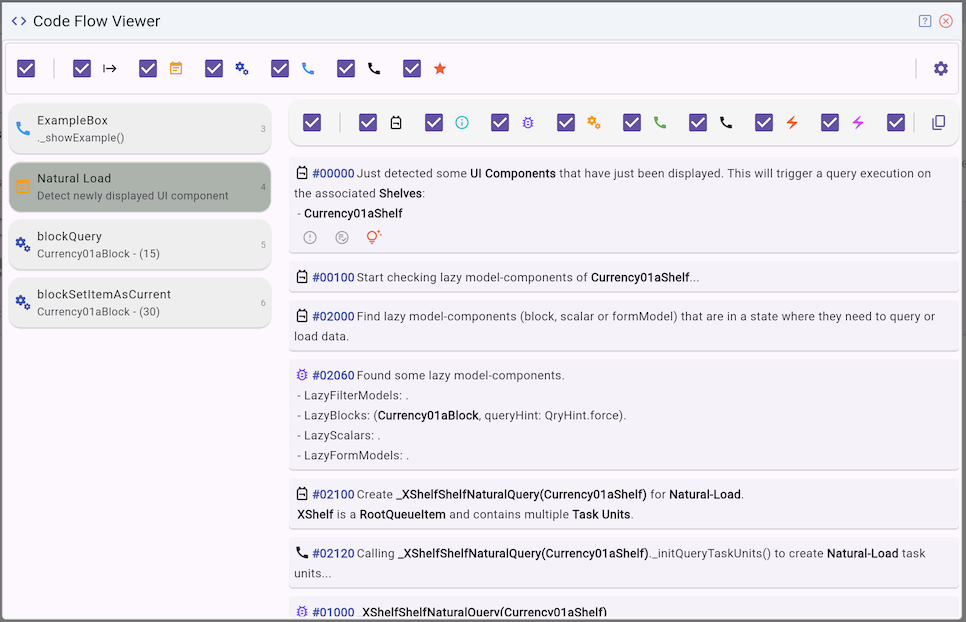Click the blue phone icon on ExampleBox item
The height and width of the screenshot is (622, 966).
[x=23, y=129]
